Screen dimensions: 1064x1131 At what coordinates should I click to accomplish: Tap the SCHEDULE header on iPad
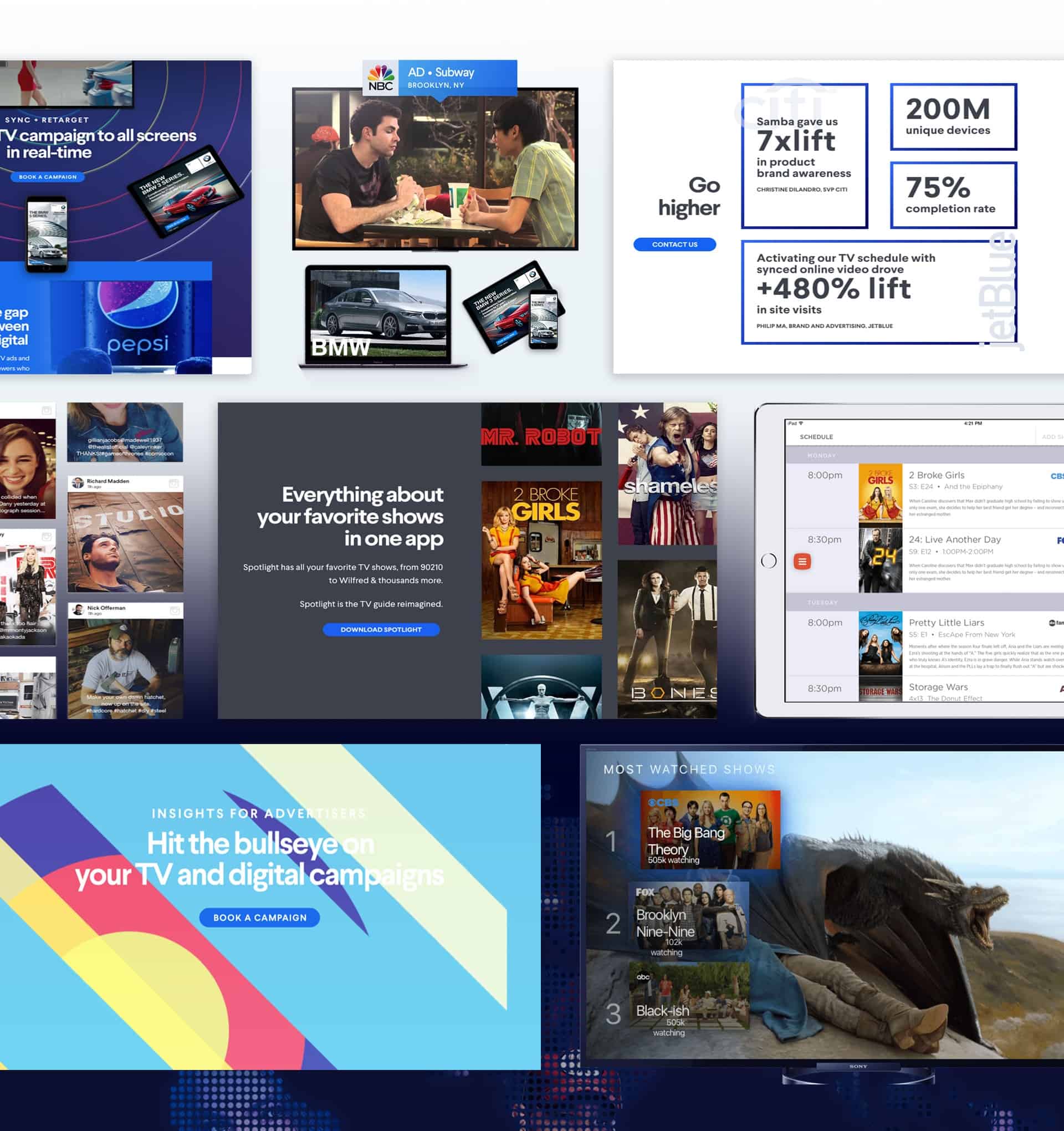(816, 437)
